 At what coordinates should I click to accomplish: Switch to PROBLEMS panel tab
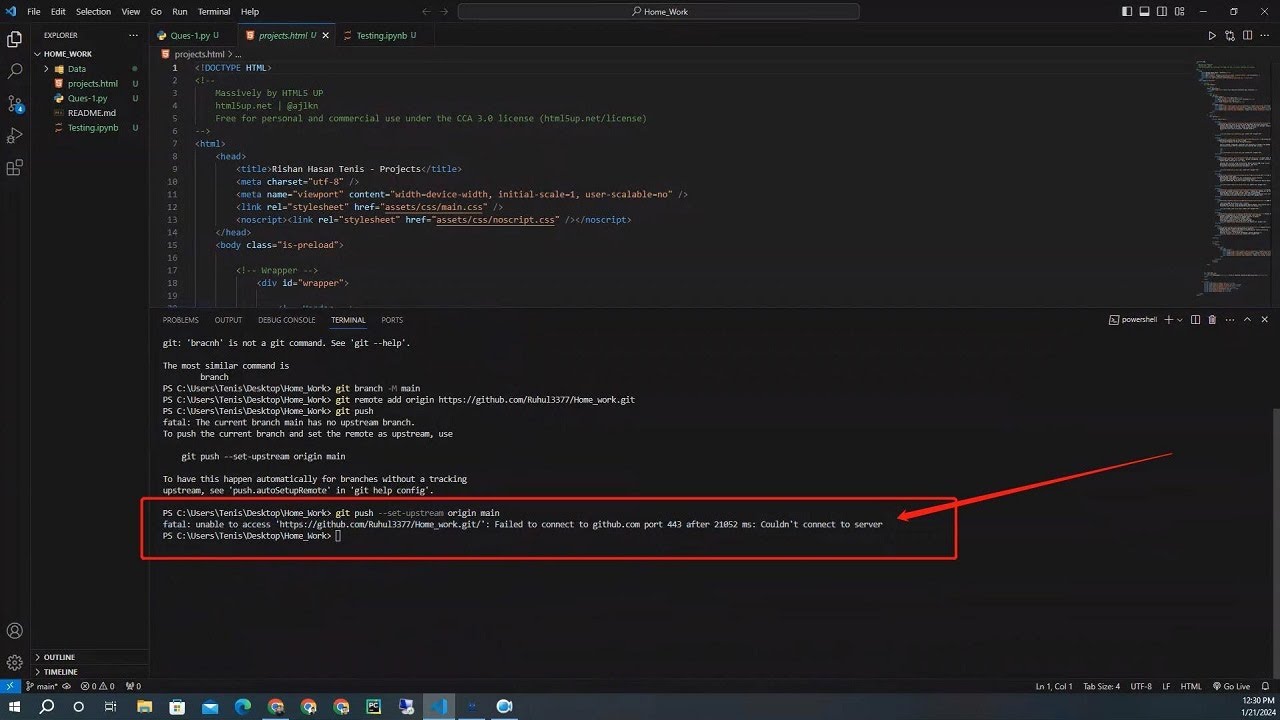click(x=181, y=320)
